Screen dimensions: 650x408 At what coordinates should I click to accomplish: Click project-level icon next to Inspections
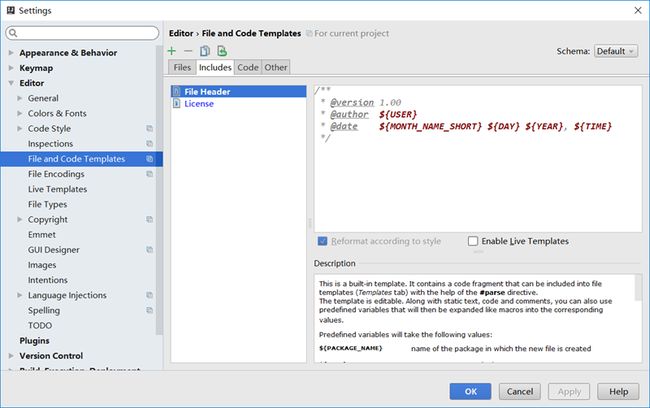click(150, 143)
